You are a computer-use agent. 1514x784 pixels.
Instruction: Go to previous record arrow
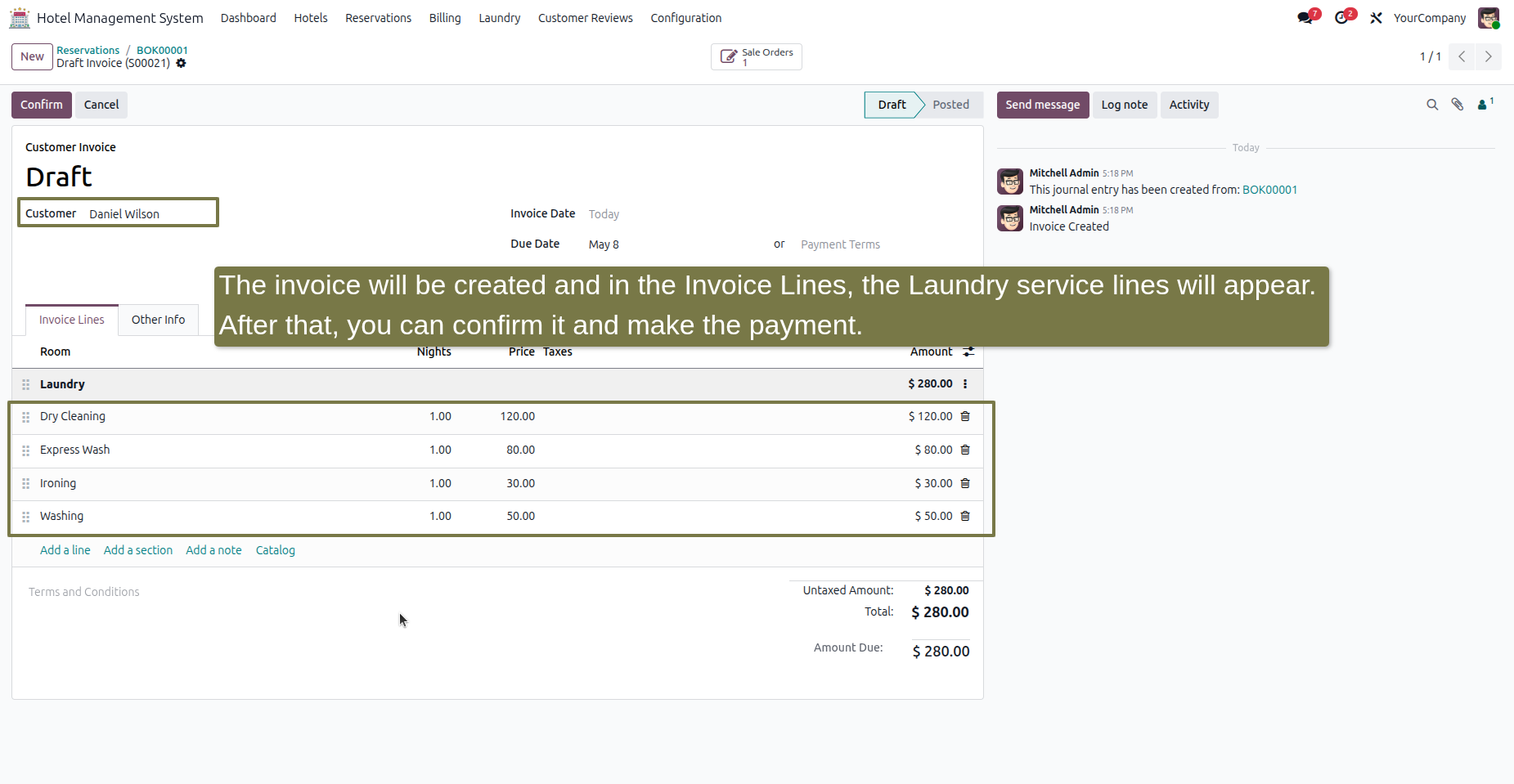(x=1462, y=56)
